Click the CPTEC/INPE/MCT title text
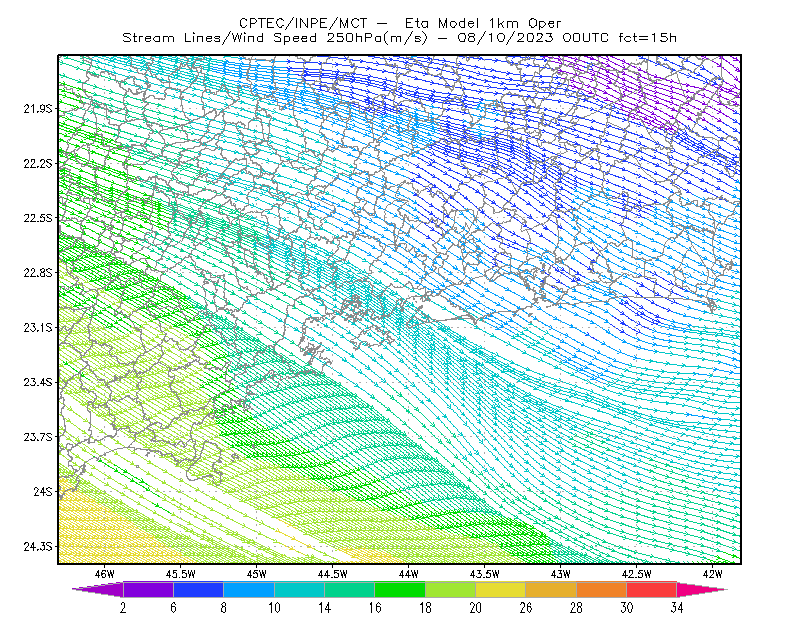 click(x=303, y=23)
